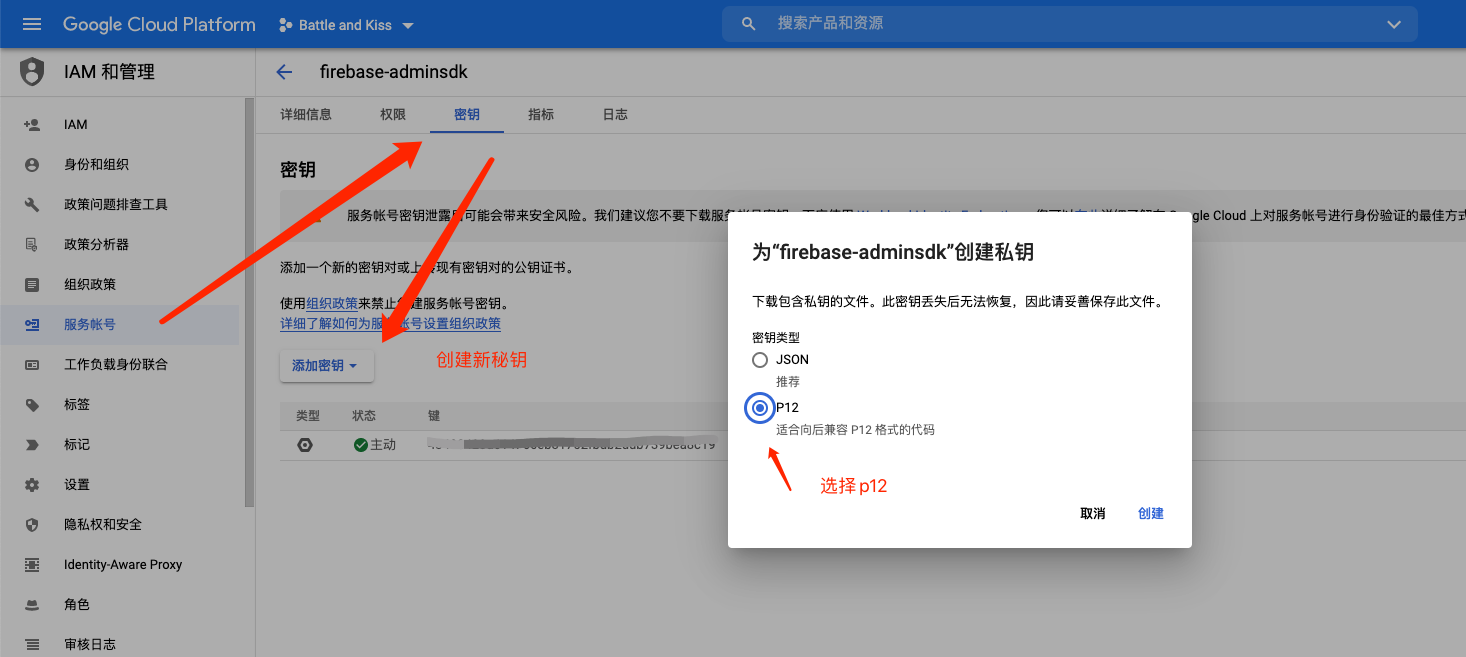Viewport: 1466px width, 657px height.
Task: Click the 隐私权和安全 shield icon
Action: click(x=32, y=525)
